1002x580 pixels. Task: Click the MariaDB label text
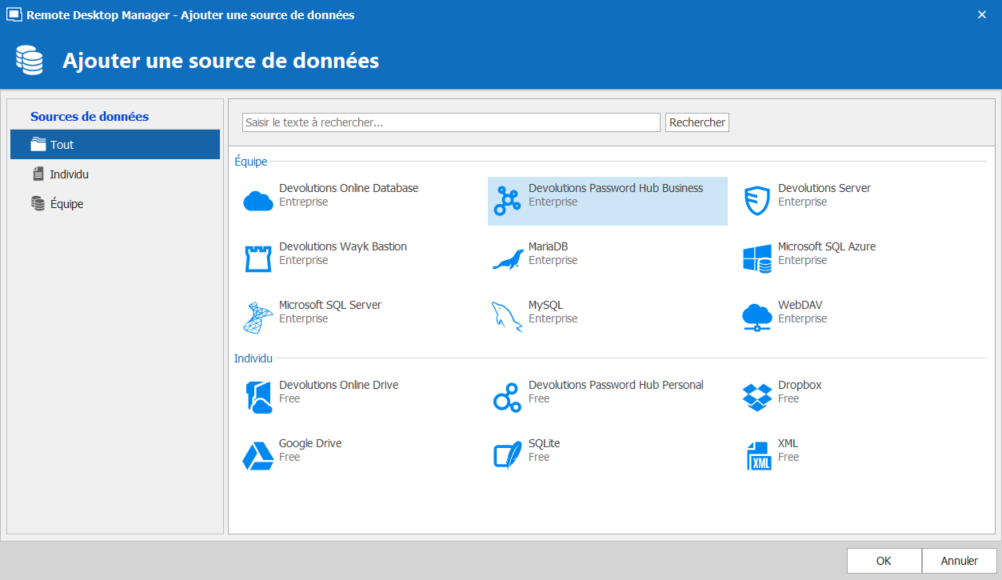548,246
